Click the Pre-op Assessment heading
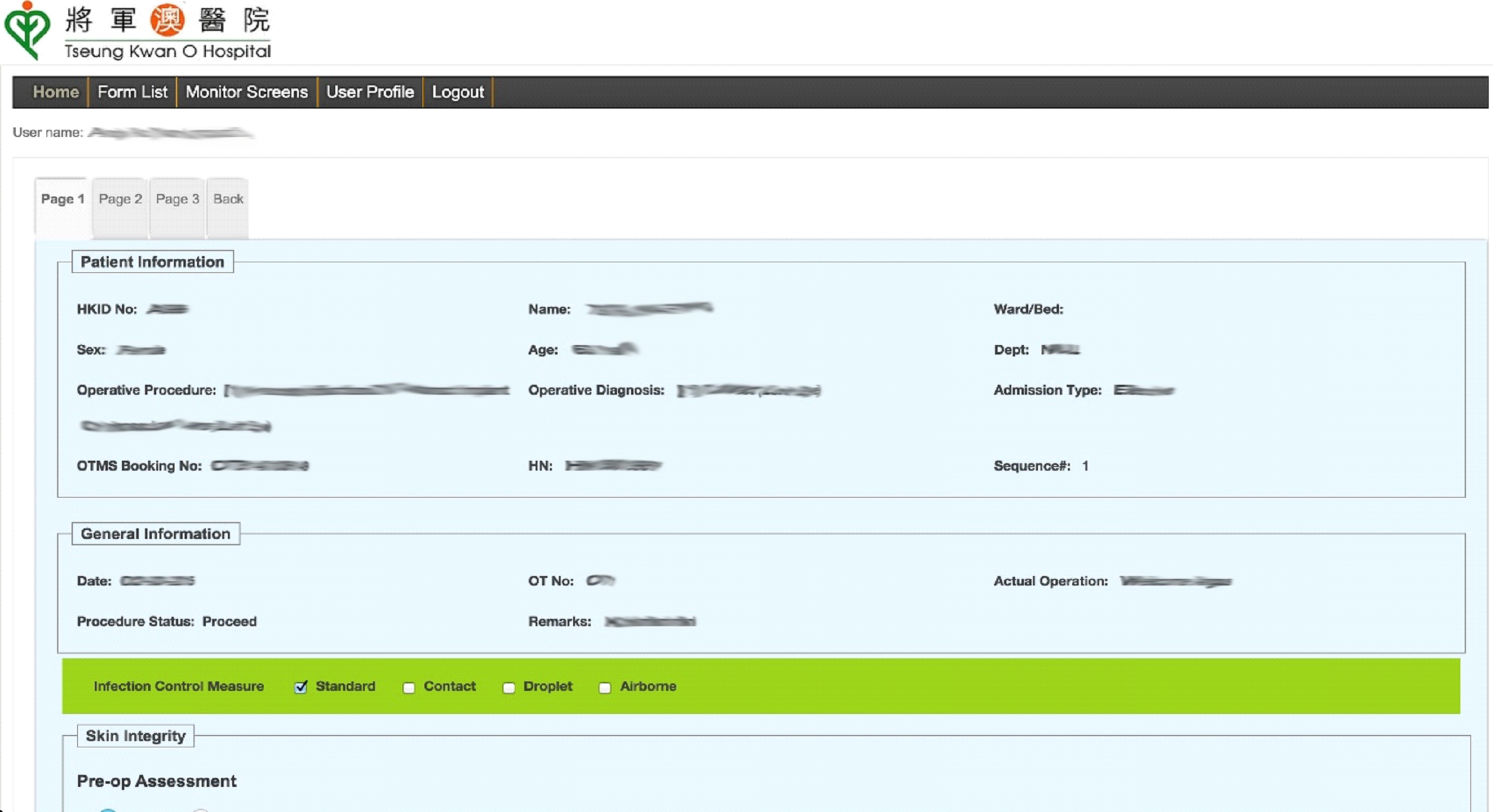Image resolution: width=1493 pixels, height=812 pixels. click(156, 781)
